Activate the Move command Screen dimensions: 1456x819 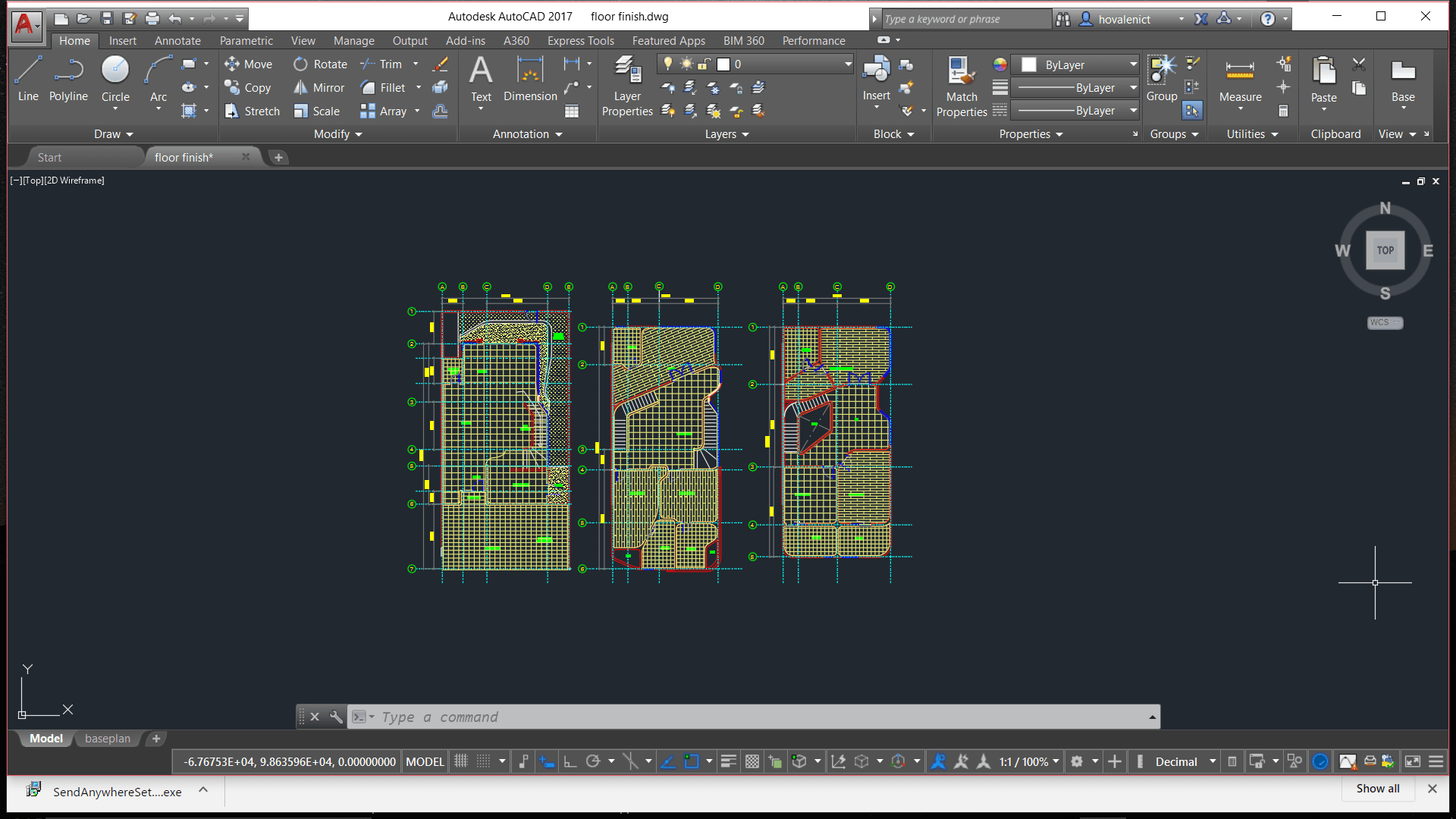point(249,64)
